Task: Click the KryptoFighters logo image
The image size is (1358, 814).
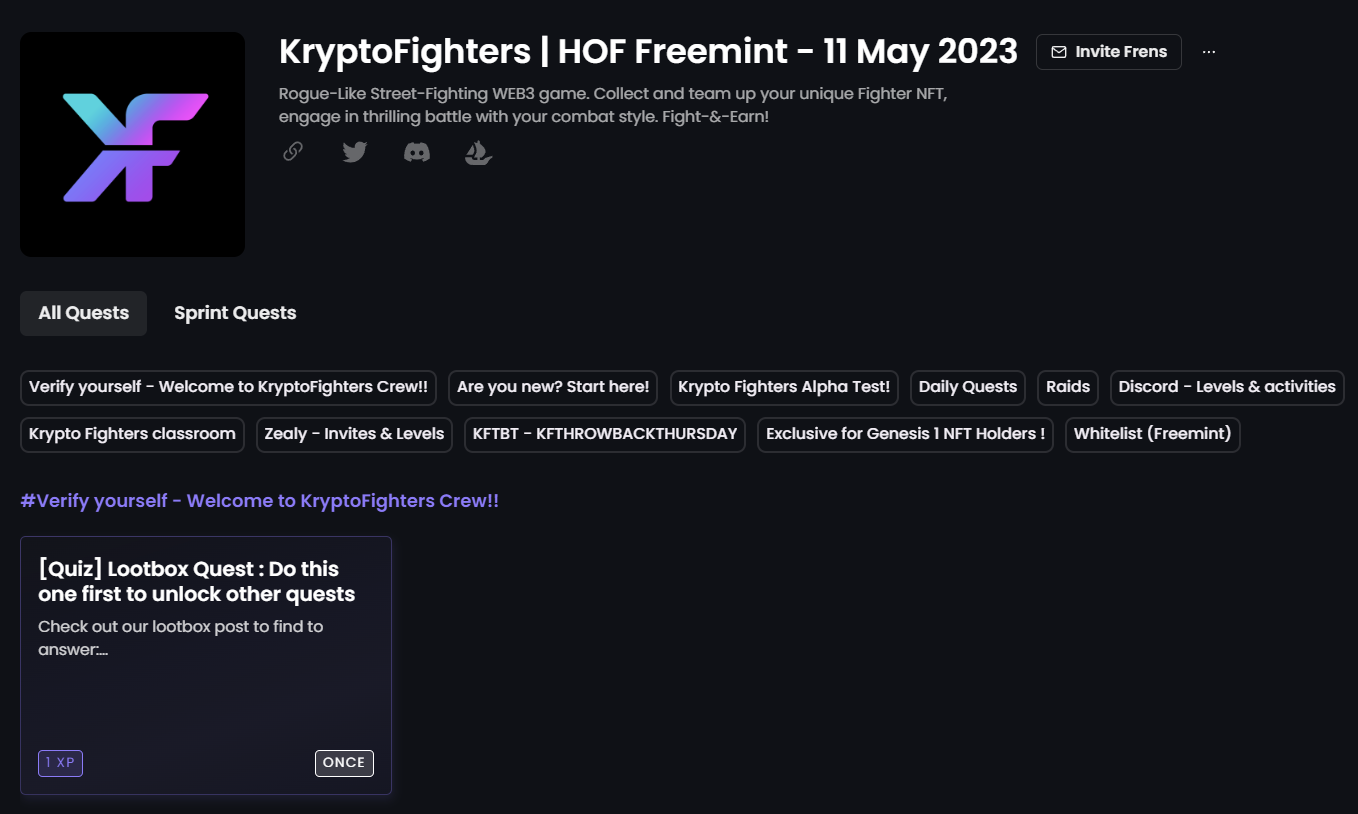Action: [132, 144]
